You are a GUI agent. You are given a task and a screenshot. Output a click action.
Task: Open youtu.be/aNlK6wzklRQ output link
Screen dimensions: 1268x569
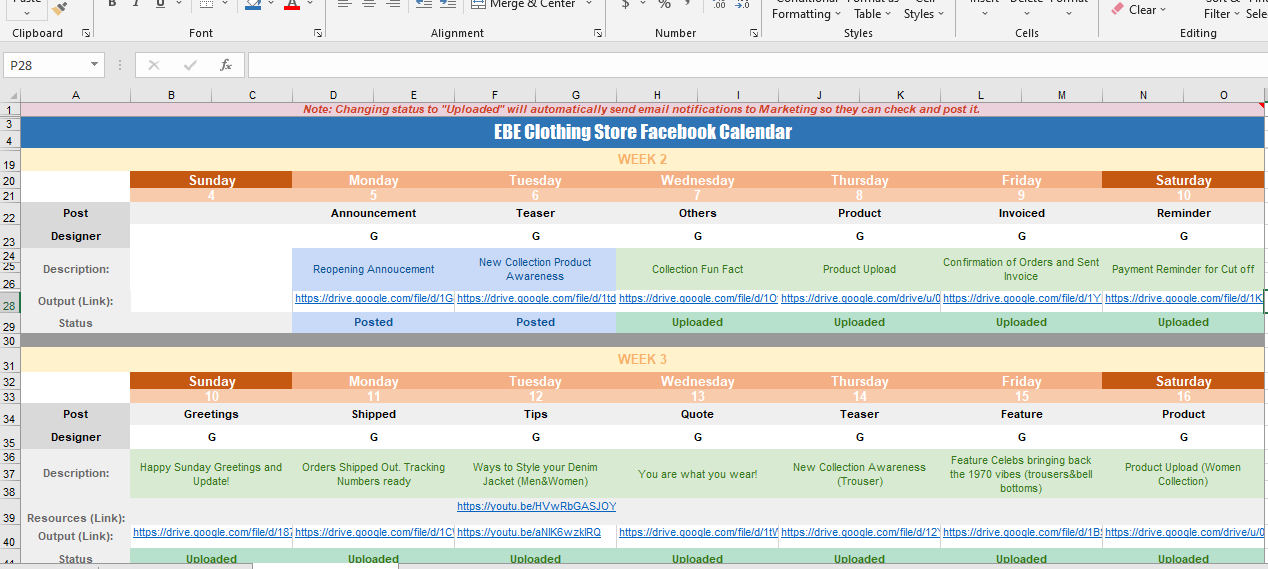[x=529, y=532]
